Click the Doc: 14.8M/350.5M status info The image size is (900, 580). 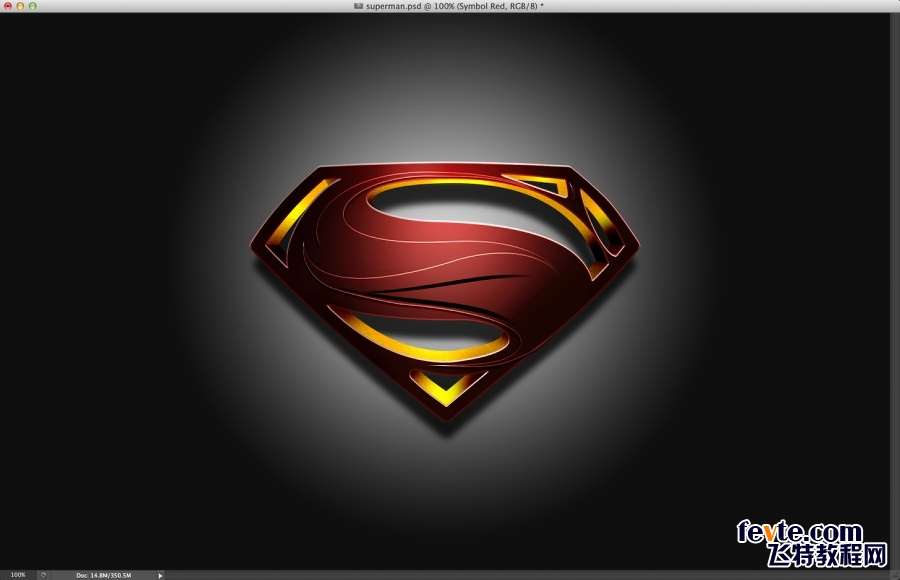[97, 575]
